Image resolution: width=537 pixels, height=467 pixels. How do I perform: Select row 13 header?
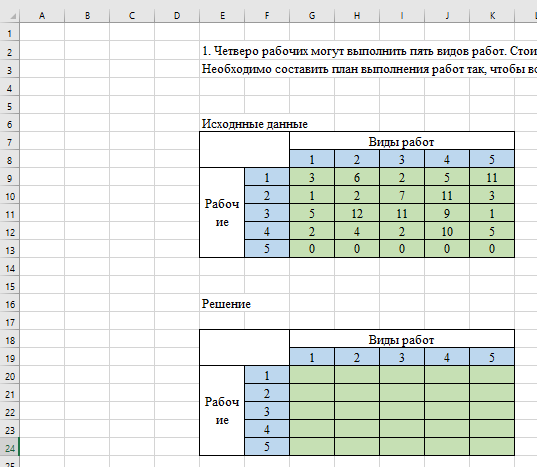(10, 250)
